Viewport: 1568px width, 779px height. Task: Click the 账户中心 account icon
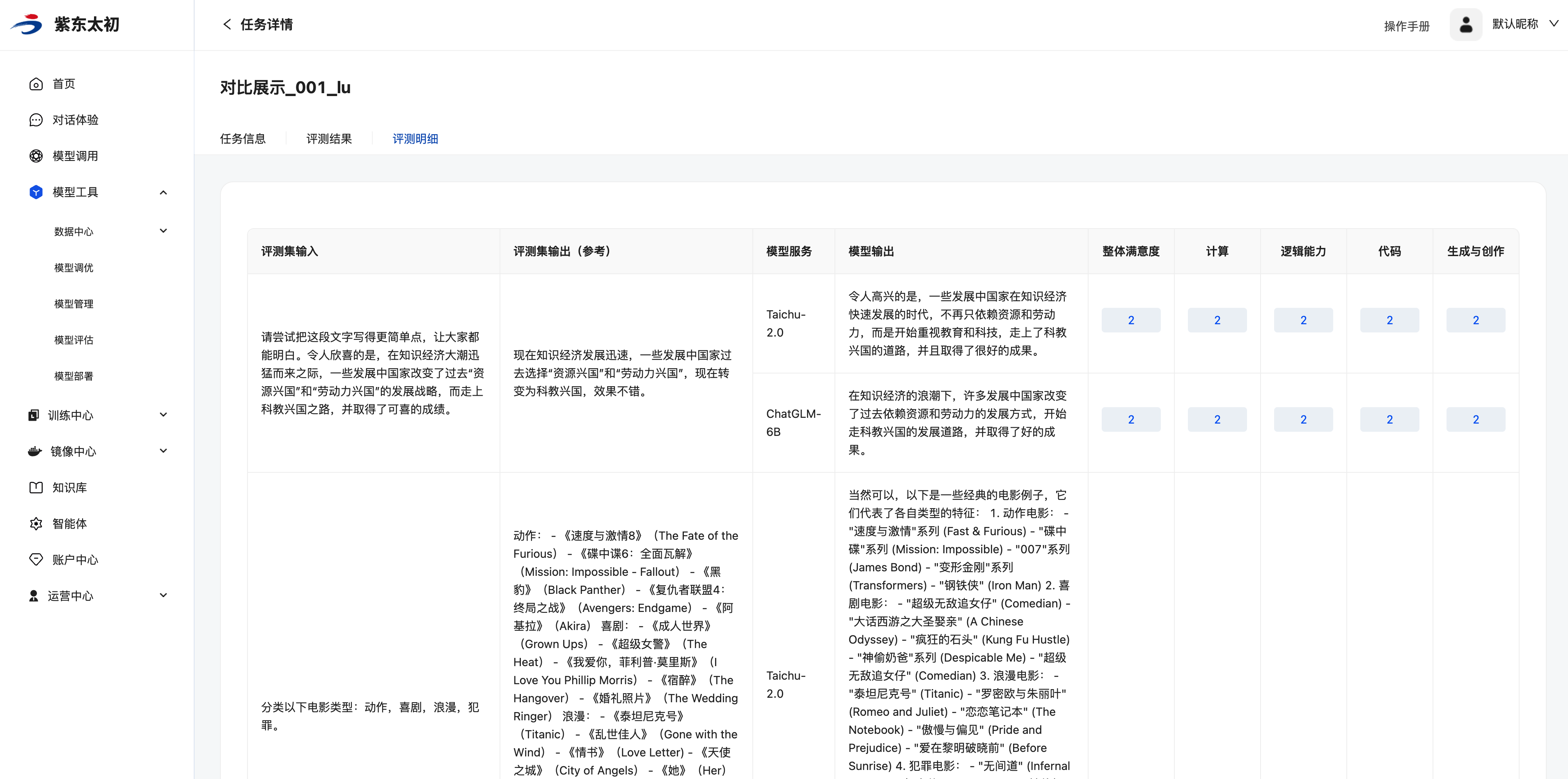point(36,559)
